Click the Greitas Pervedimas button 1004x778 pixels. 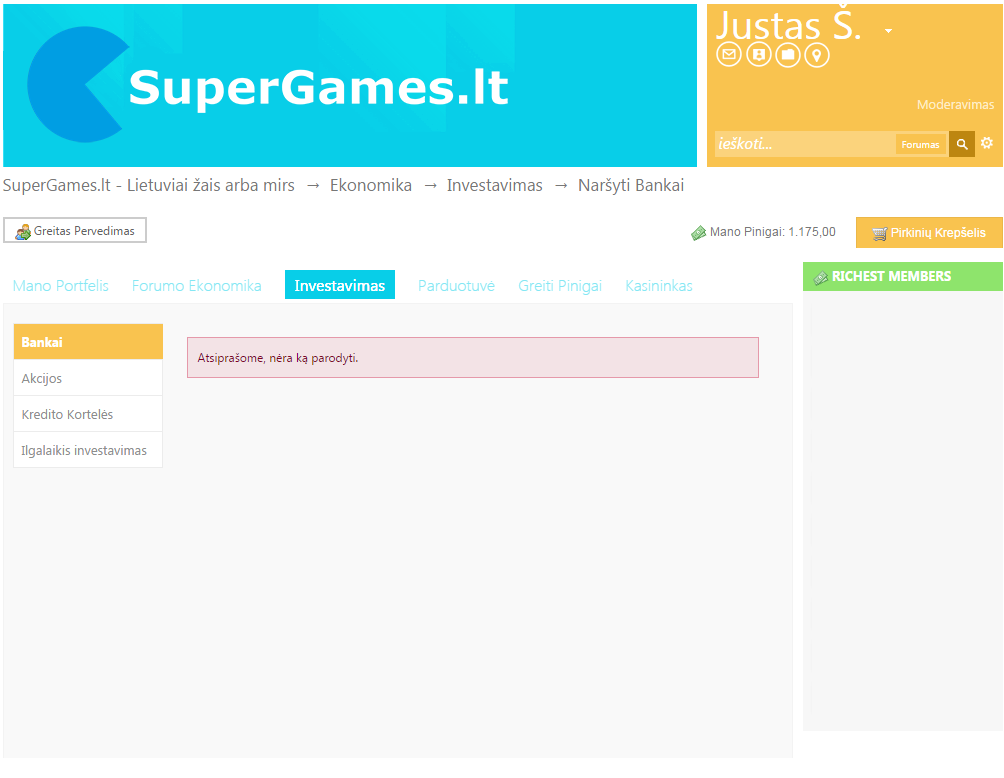coord(75,231)
